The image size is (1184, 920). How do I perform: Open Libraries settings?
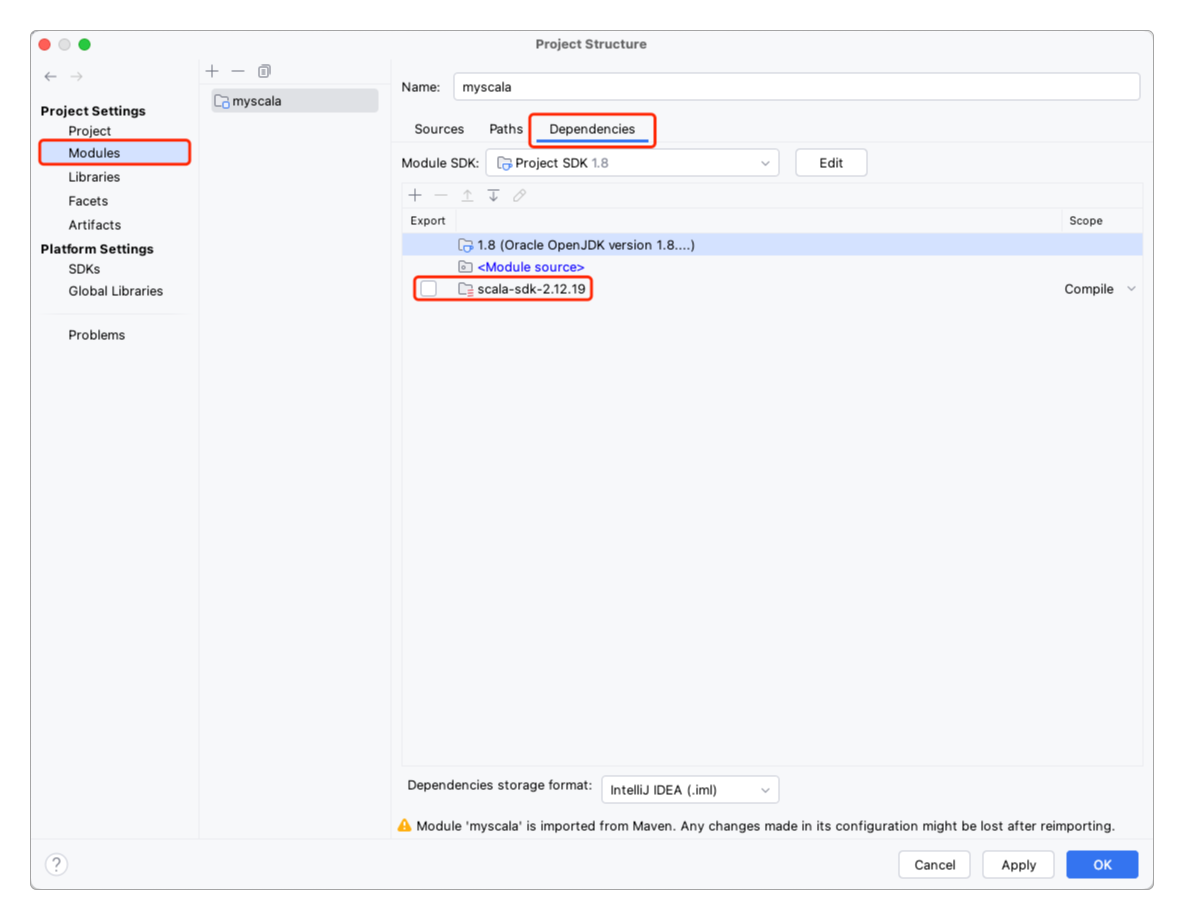[x=94, y=177]
